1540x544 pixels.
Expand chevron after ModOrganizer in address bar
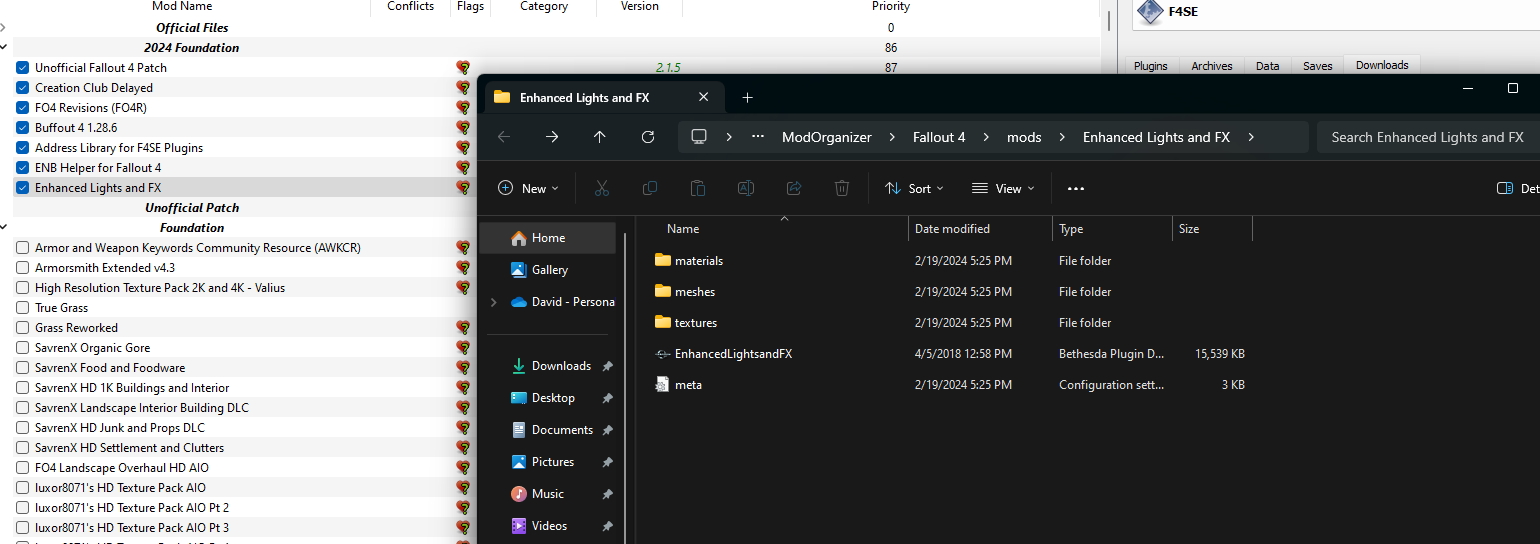[892, 137]
